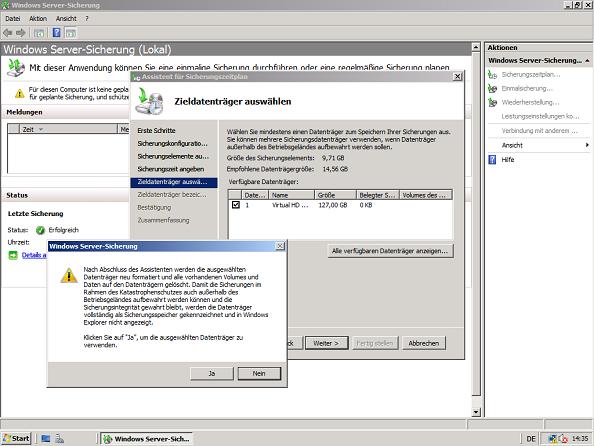The width and height of the screenshot is (594, 446).
Task: Click the forward arrow toolbar icon
Action: click(x=20, y=33)
